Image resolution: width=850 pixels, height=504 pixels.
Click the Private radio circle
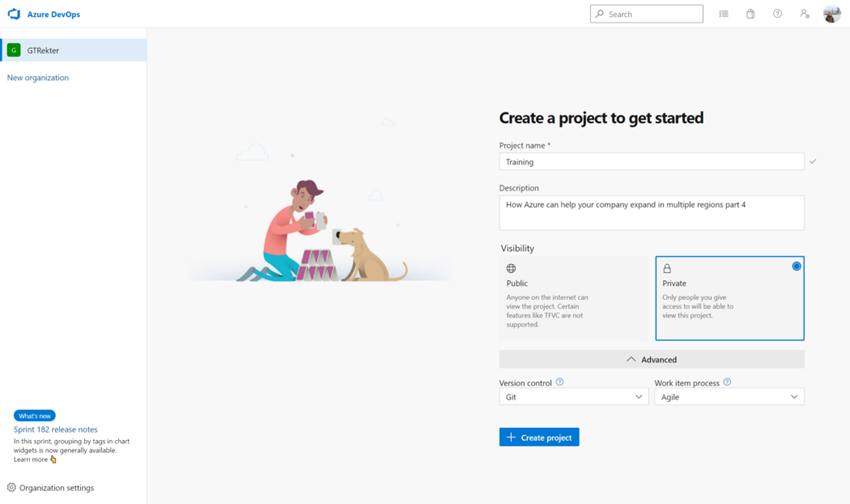[796, 266]
